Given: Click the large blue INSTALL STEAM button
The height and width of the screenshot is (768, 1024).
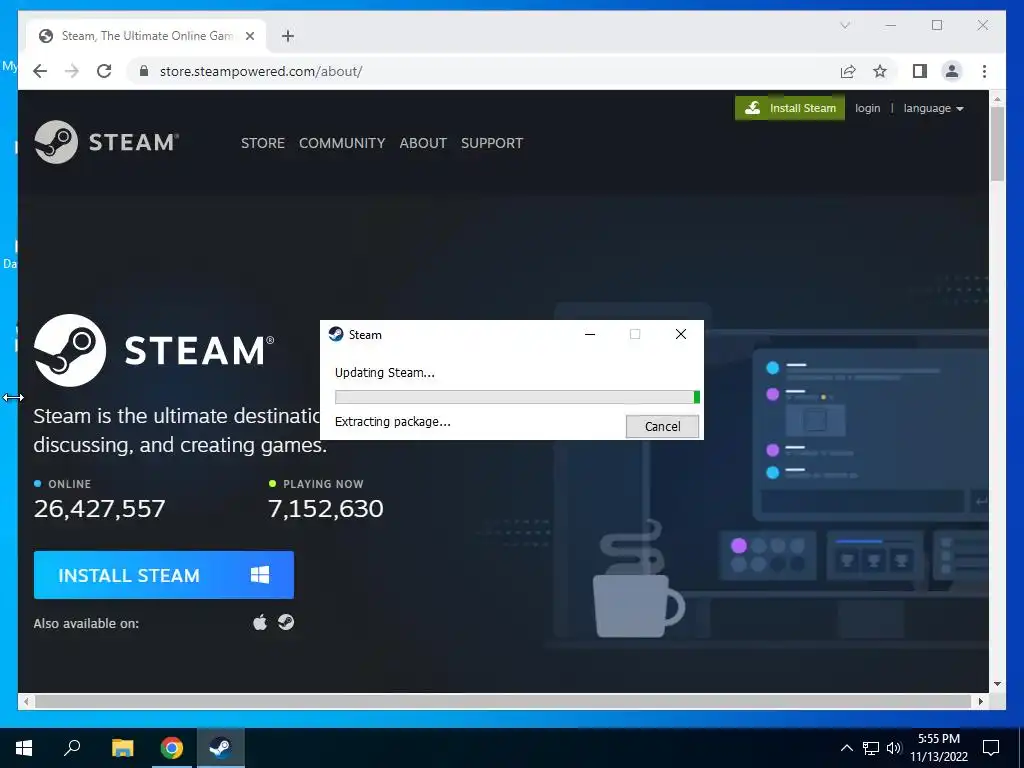Looking at the screenshot, I should 164,575.
